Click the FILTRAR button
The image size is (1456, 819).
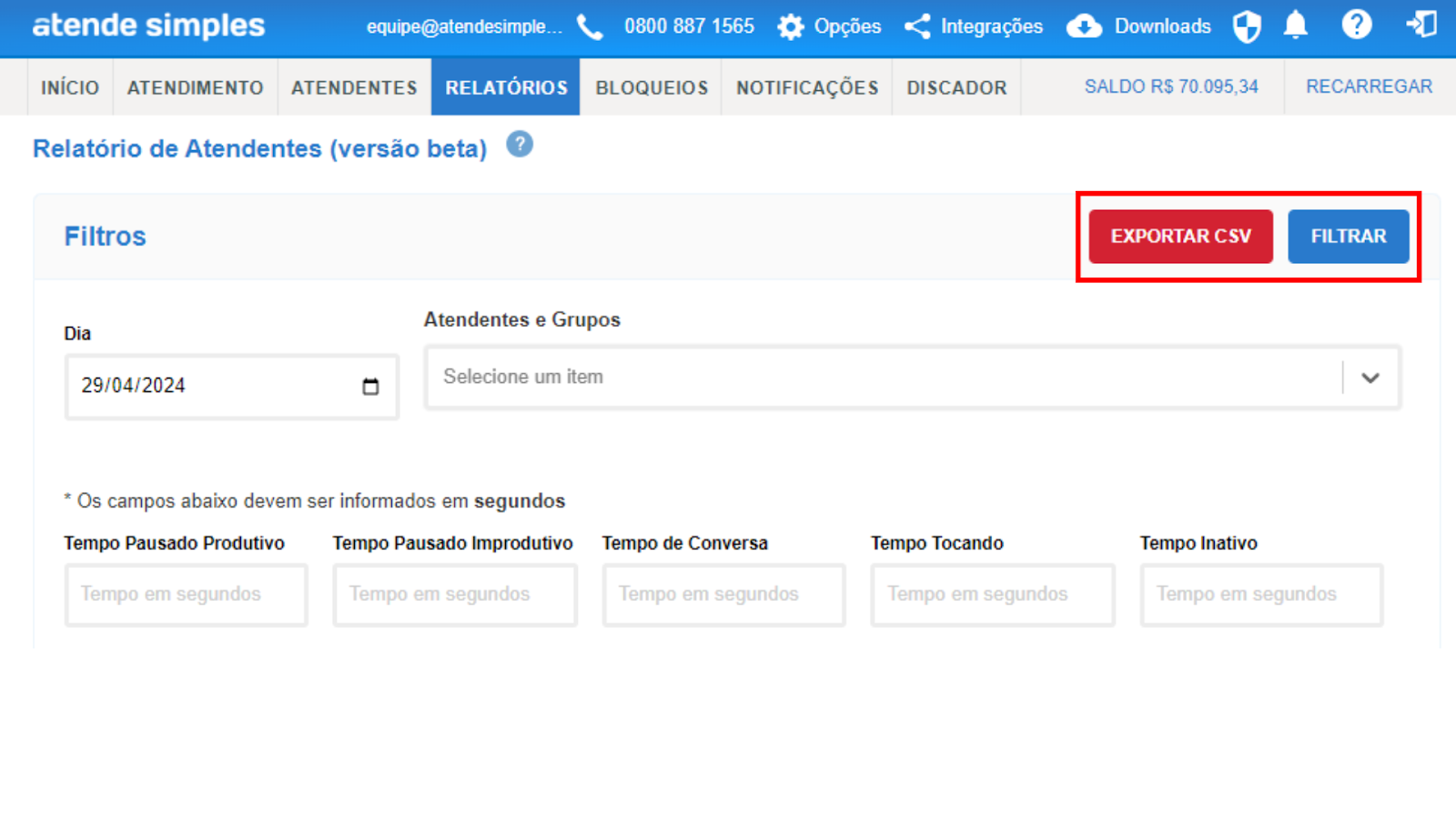pos(1348,237)
